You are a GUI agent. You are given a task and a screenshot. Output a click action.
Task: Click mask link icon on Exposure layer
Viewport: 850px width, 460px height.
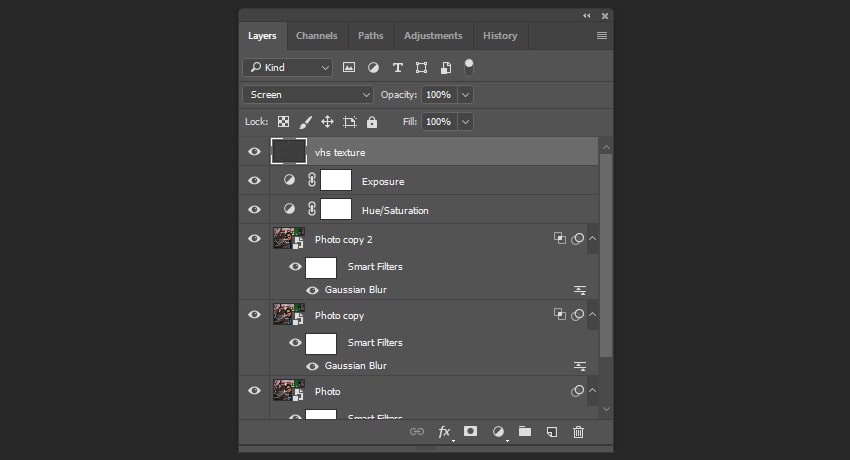point(312,180)
